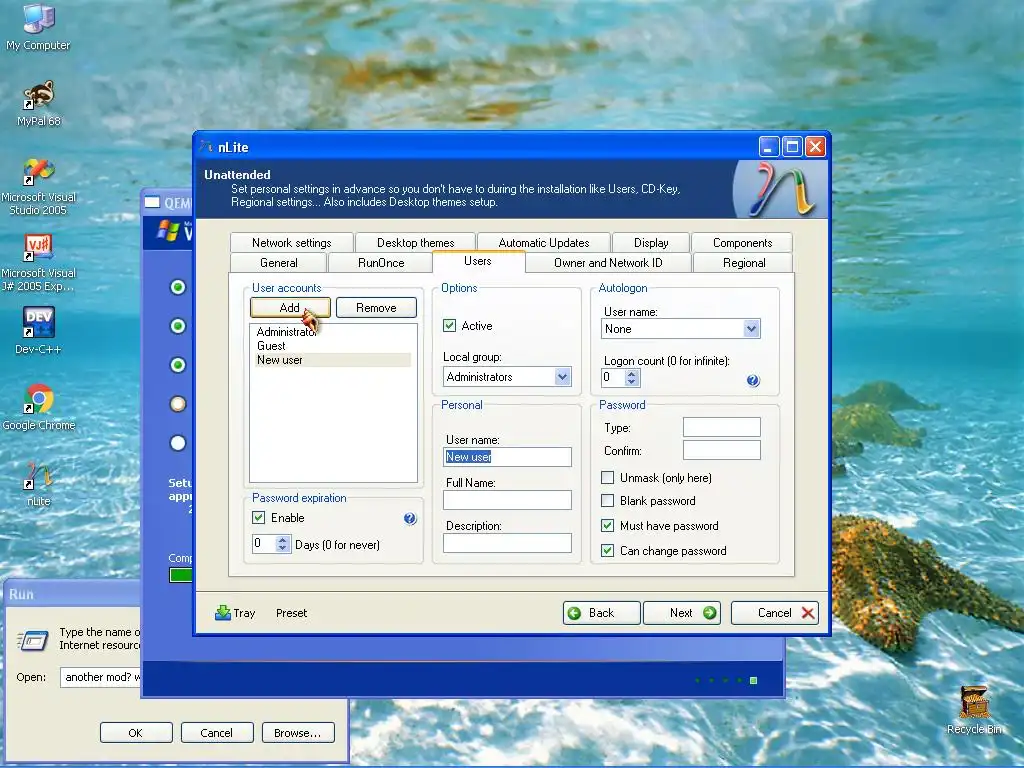Viewport: 1024px width, 768px height.
Task: Click the Run dialog icon
Action: coord(33,641)
